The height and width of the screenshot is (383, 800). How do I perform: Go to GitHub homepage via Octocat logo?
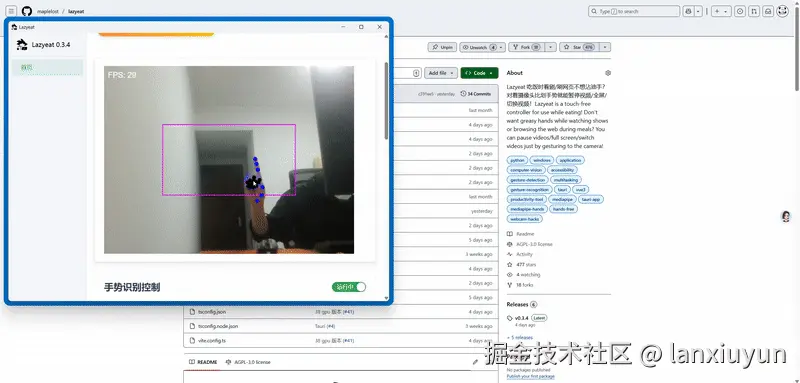click(27, 11)
